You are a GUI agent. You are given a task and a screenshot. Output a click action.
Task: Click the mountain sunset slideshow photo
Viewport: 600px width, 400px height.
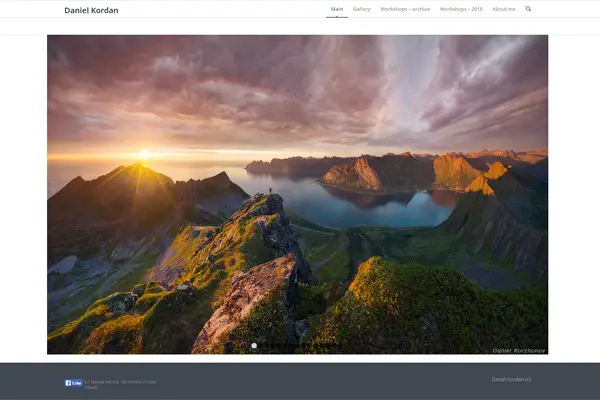pos(297,194)
